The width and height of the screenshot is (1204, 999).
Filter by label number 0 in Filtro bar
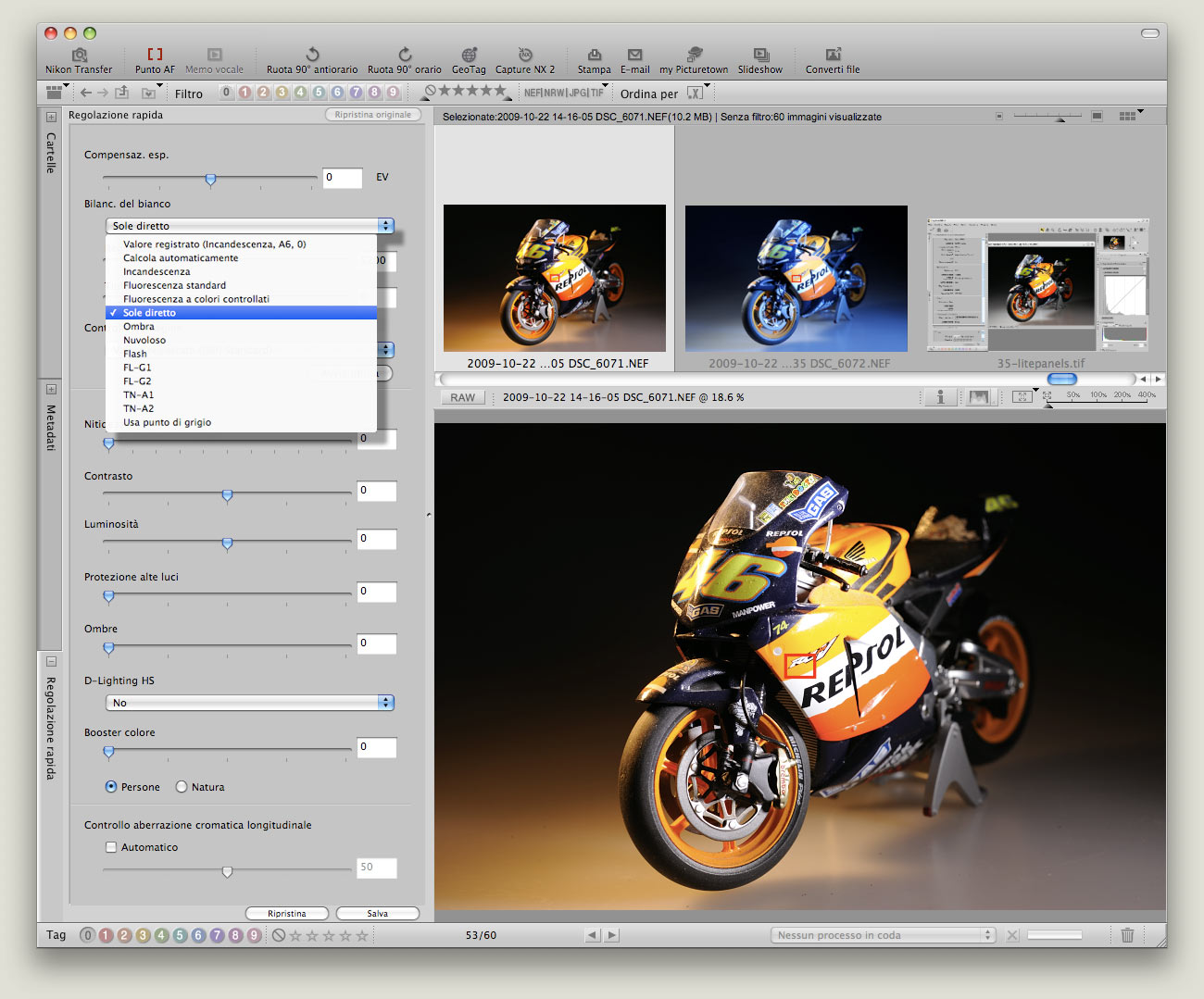tap(226, 93)
